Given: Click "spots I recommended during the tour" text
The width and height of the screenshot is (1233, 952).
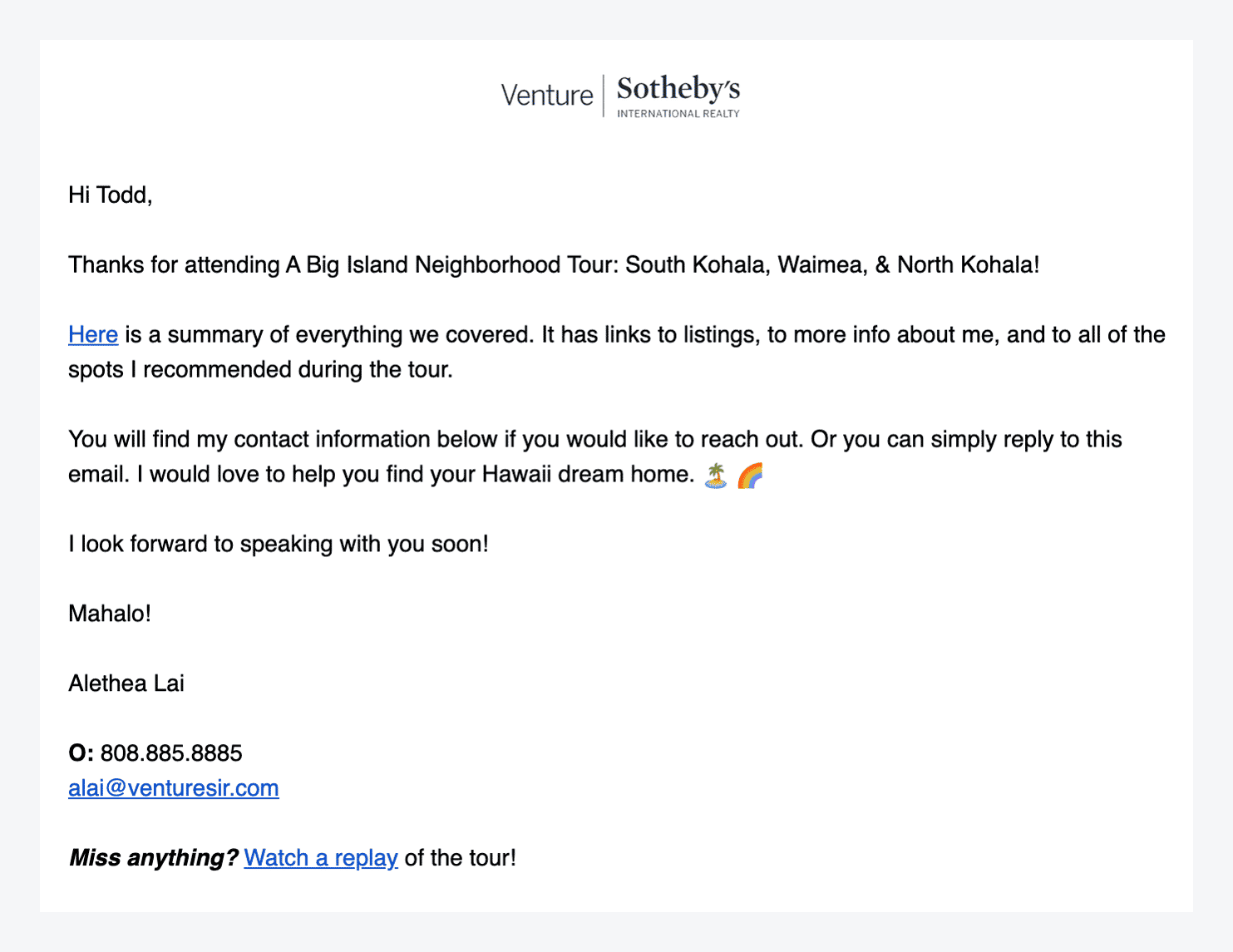Looking at the screenshot, I should (x=260, y=370).
